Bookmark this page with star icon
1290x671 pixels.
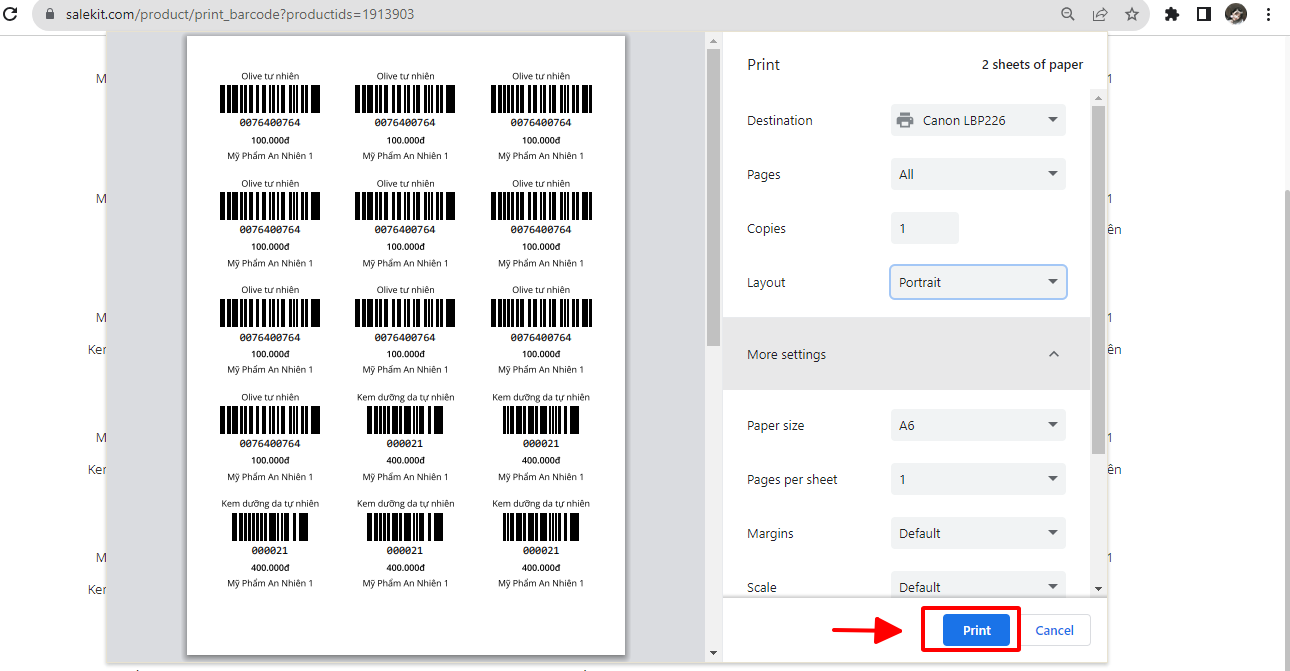tap(1132, 14)
